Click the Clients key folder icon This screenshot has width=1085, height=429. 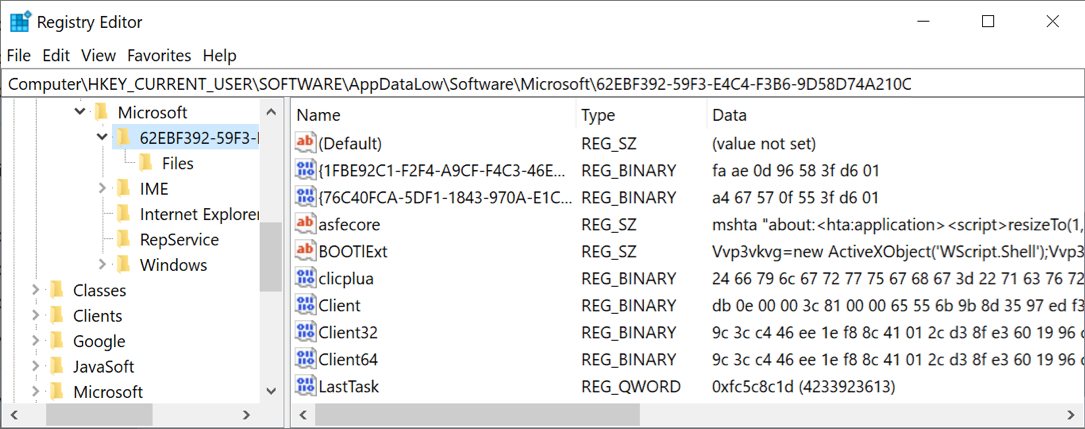(57, 316)
